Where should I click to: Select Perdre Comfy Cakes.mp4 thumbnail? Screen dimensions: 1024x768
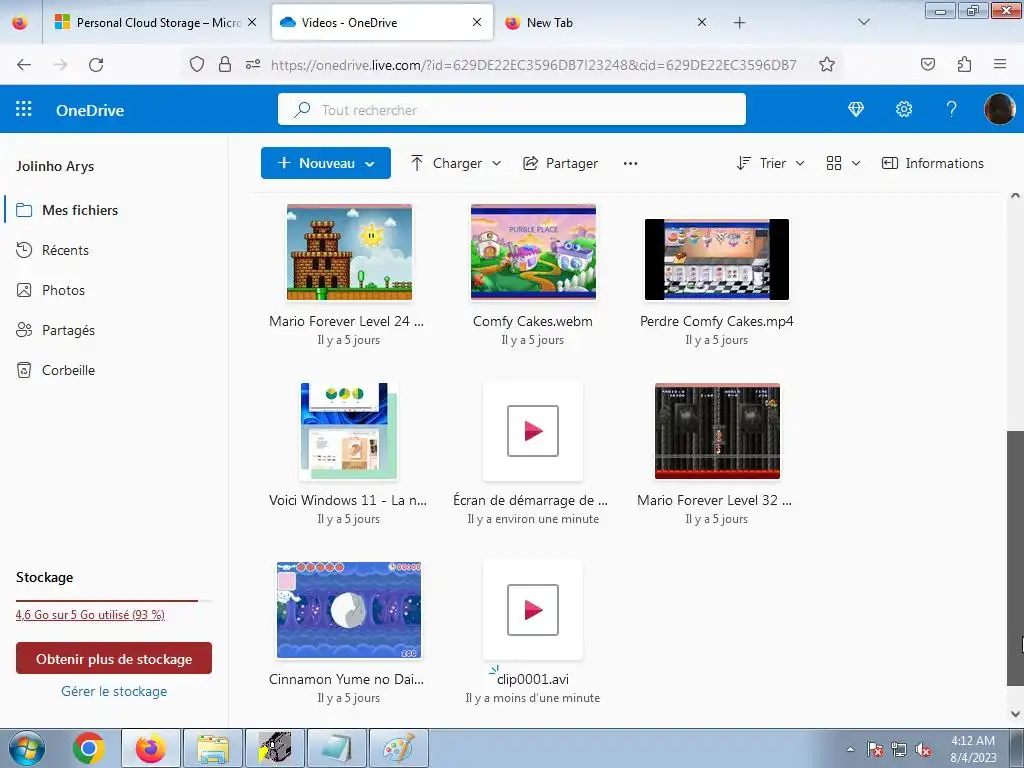716,259
